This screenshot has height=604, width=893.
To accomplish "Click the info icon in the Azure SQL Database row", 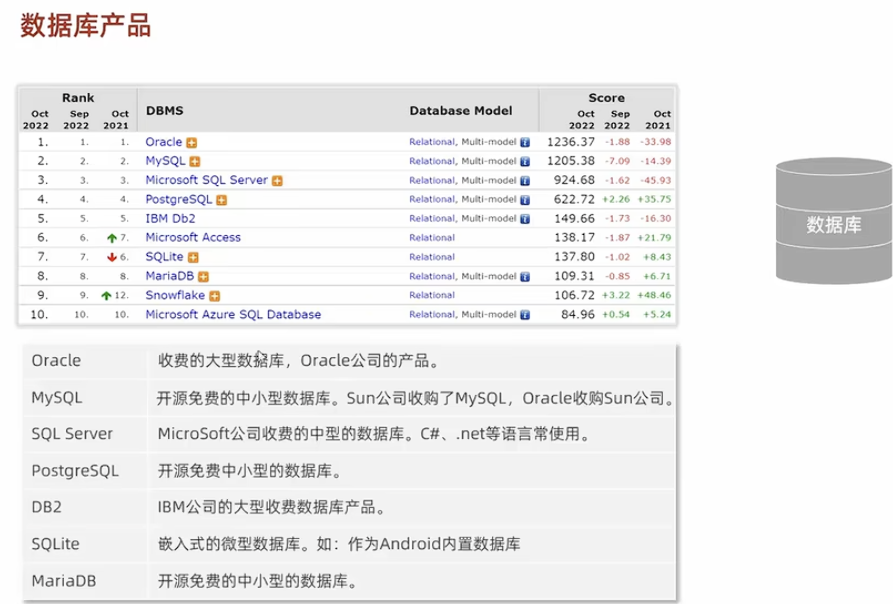I will pos(525,315).
